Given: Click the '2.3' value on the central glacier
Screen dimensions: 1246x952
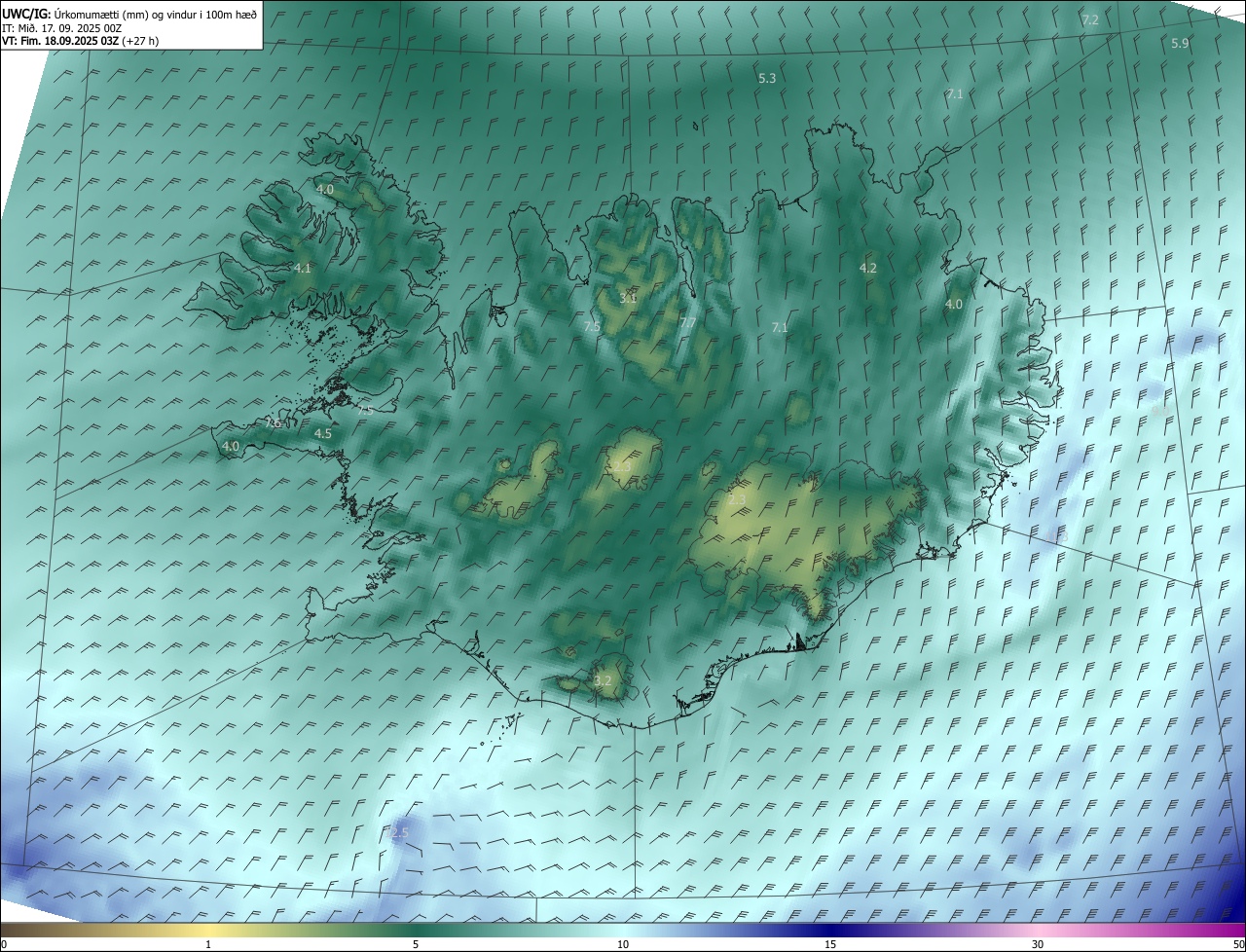Looking at the screenshot, I should point(621,468).
